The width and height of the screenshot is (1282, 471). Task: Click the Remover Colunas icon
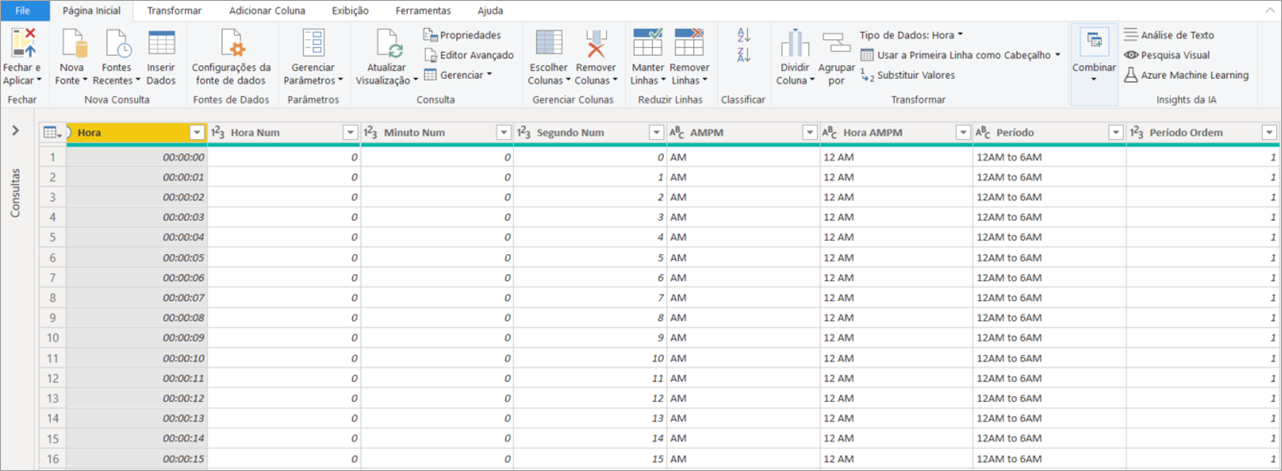point(595,44)
